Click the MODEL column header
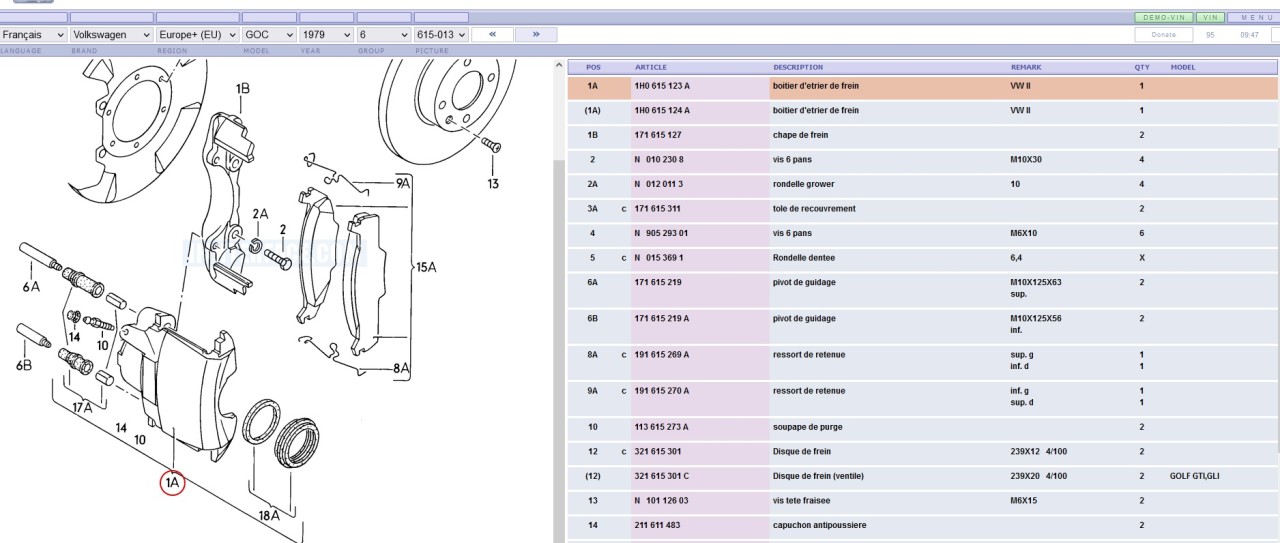 click(x=1183, y=67)
